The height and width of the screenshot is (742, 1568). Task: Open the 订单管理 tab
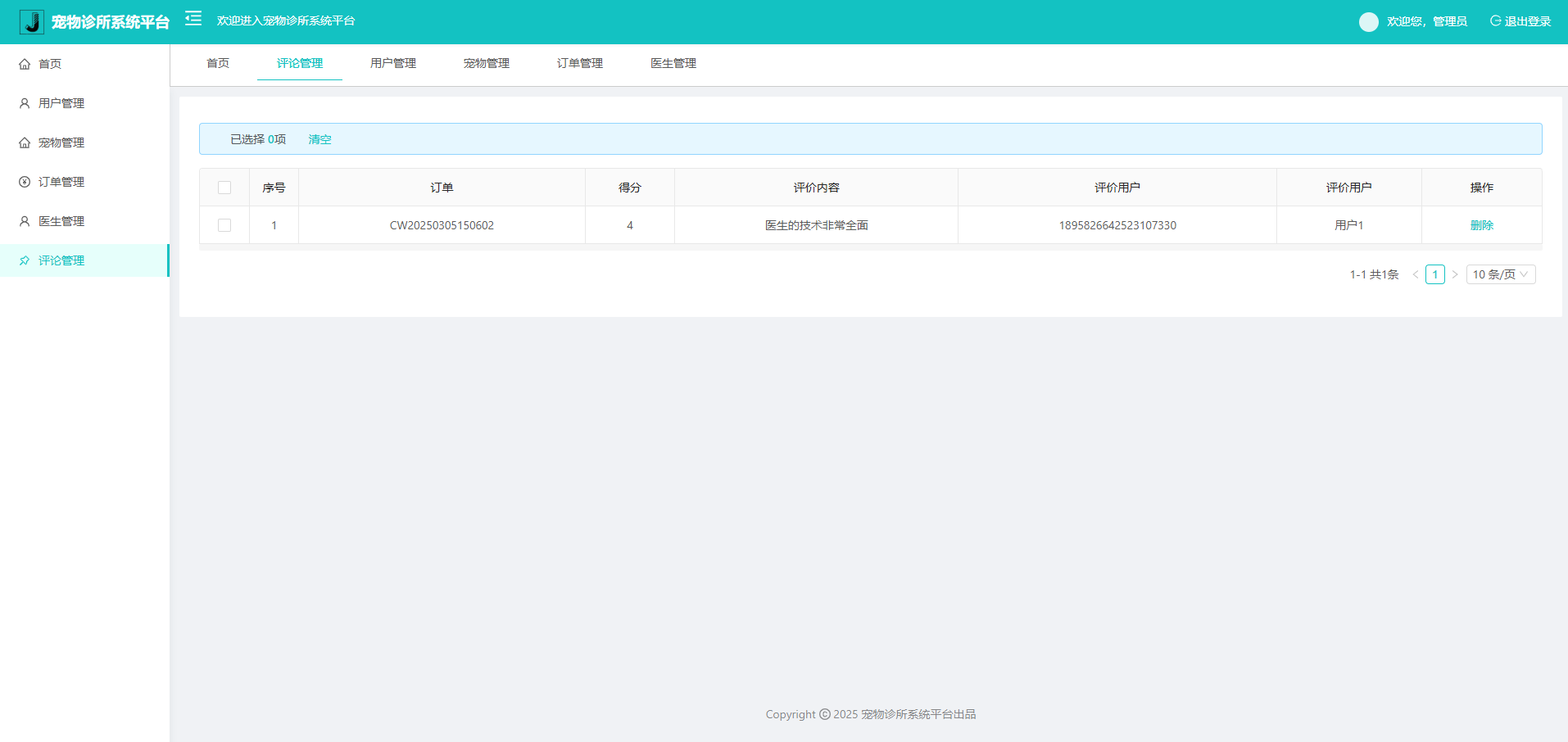pos(580,63)
